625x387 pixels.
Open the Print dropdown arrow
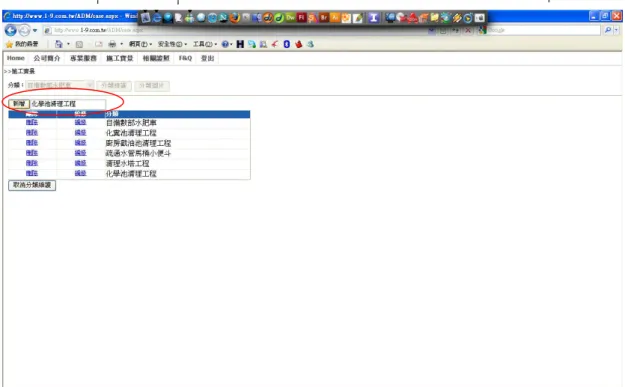coord(122,44)
